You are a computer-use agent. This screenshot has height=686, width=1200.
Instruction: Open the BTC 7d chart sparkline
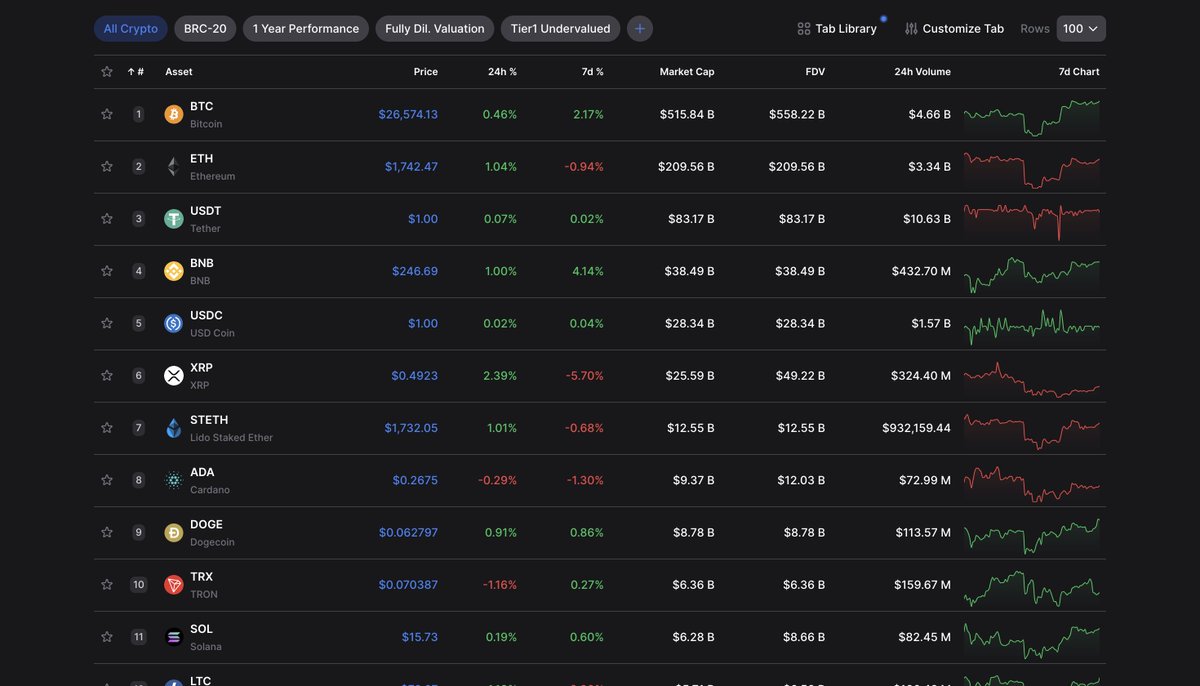coord(1032,117)
